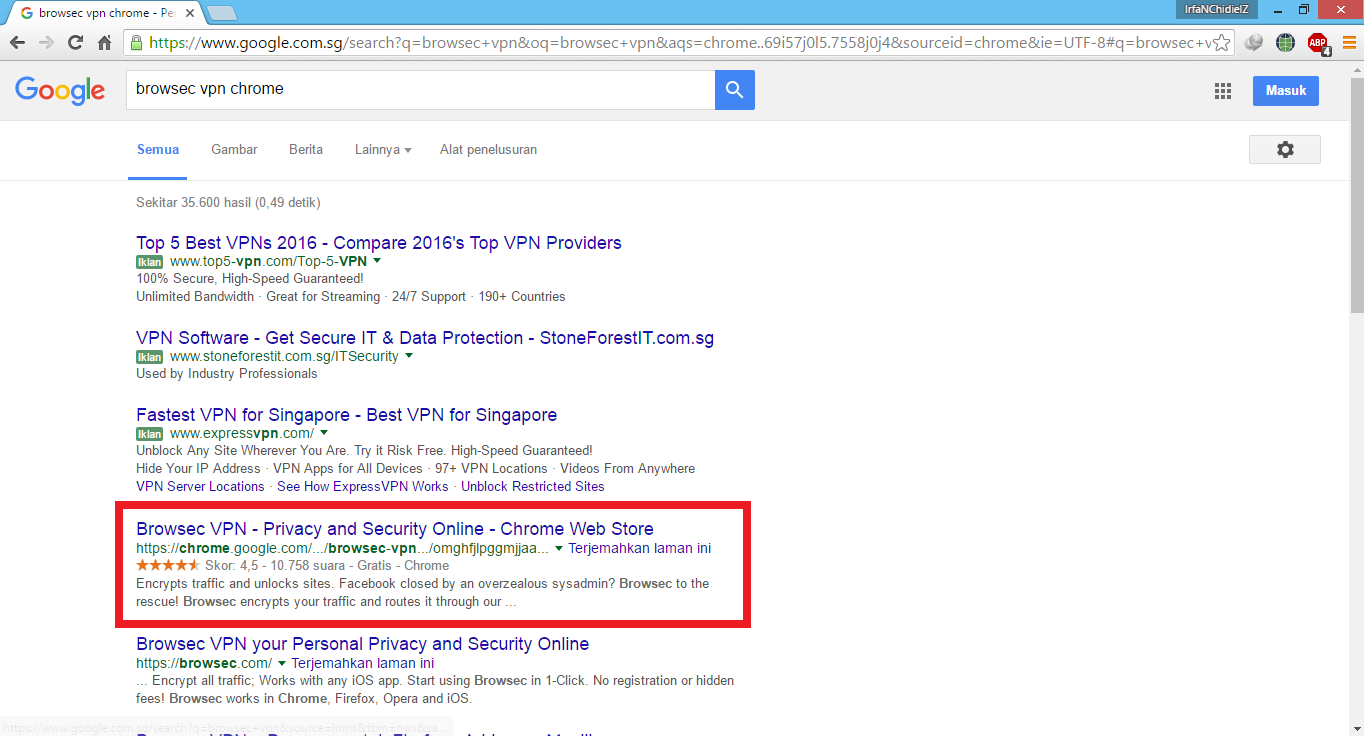Screen dimensions: 1364x736
Task: Click the browser back arrow
Action: pos(16,43)
